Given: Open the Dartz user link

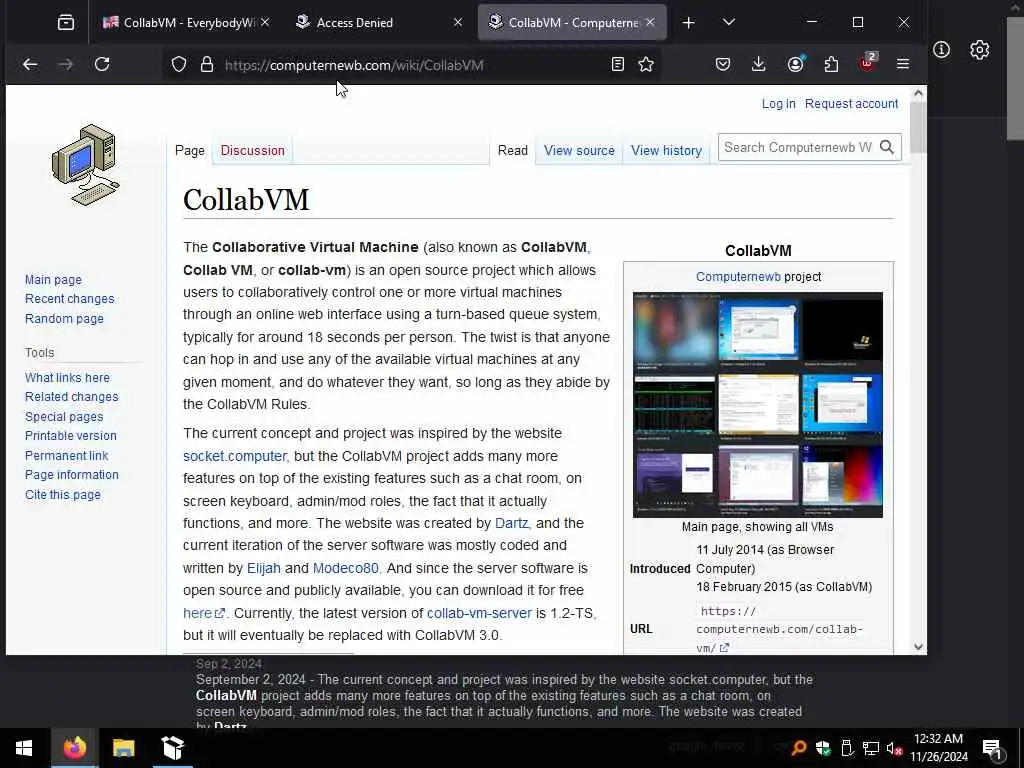Looking at the screenshot, I should (x=511, y=523).
